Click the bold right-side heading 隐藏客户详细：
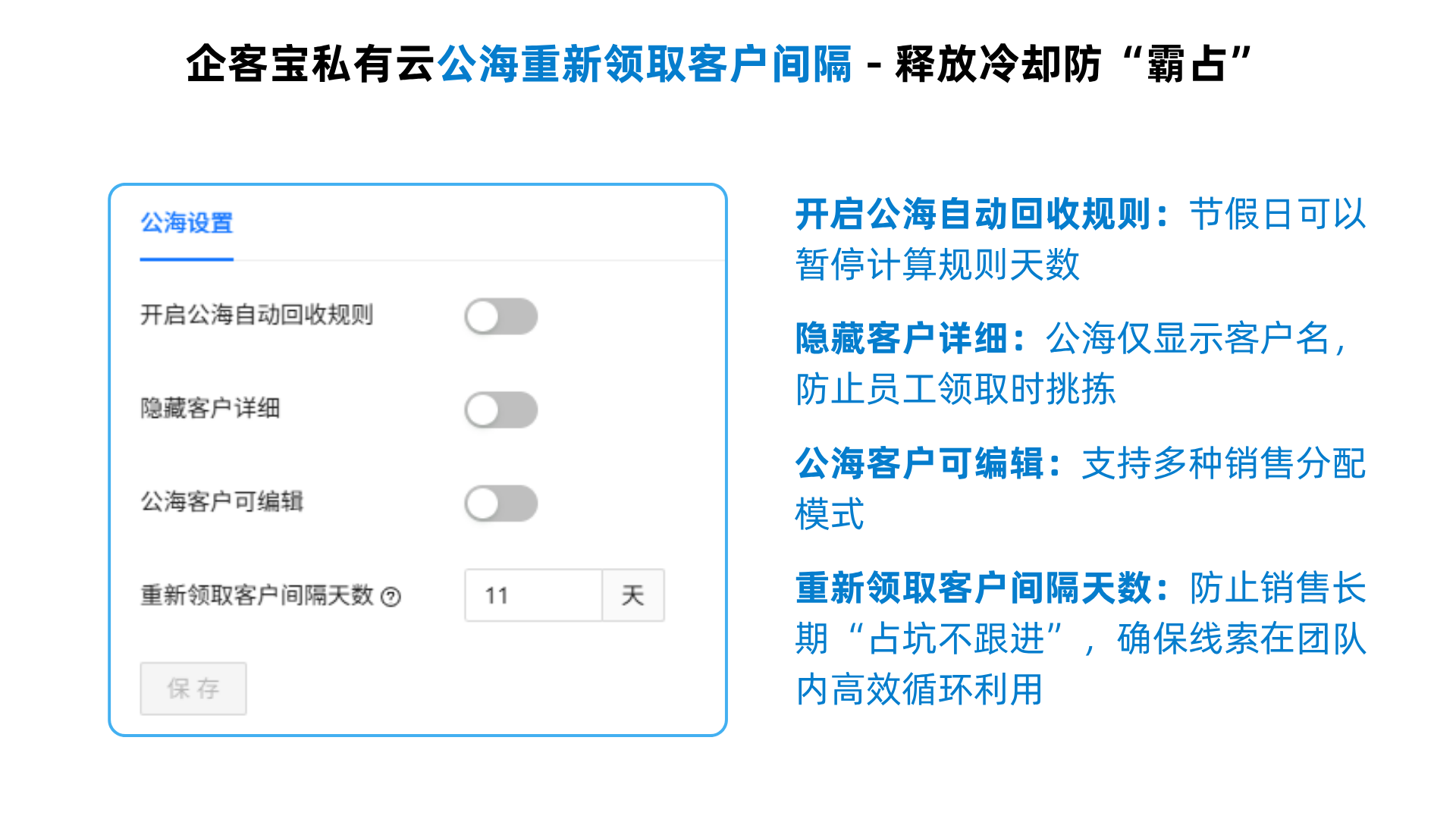 point(910,339)
